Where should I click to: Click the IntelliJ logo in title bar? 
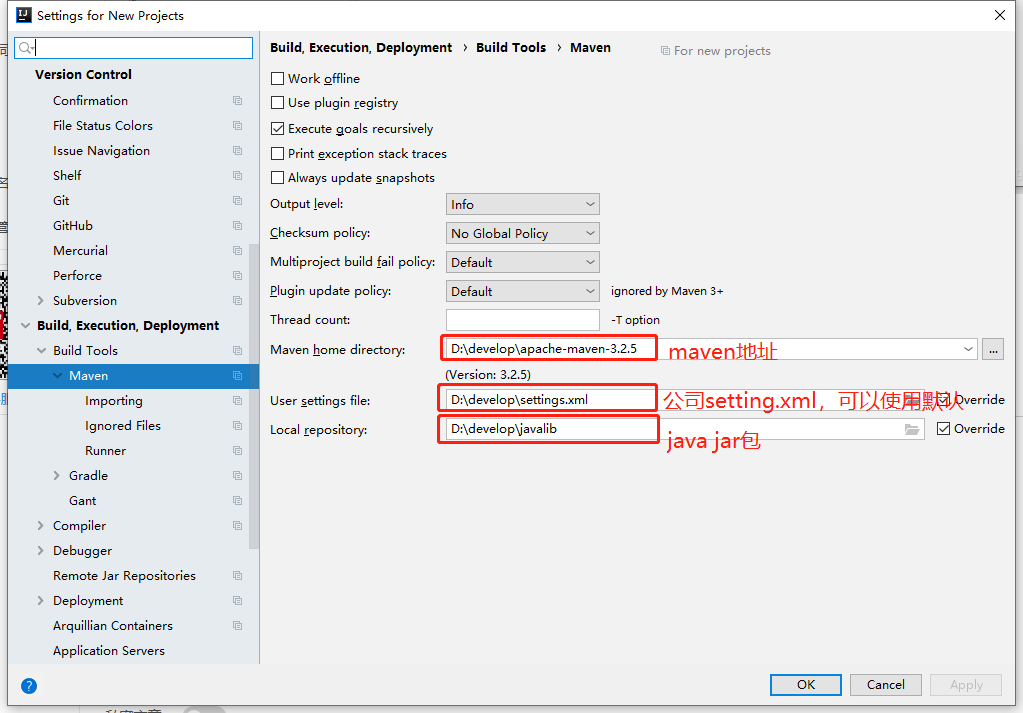23,15
